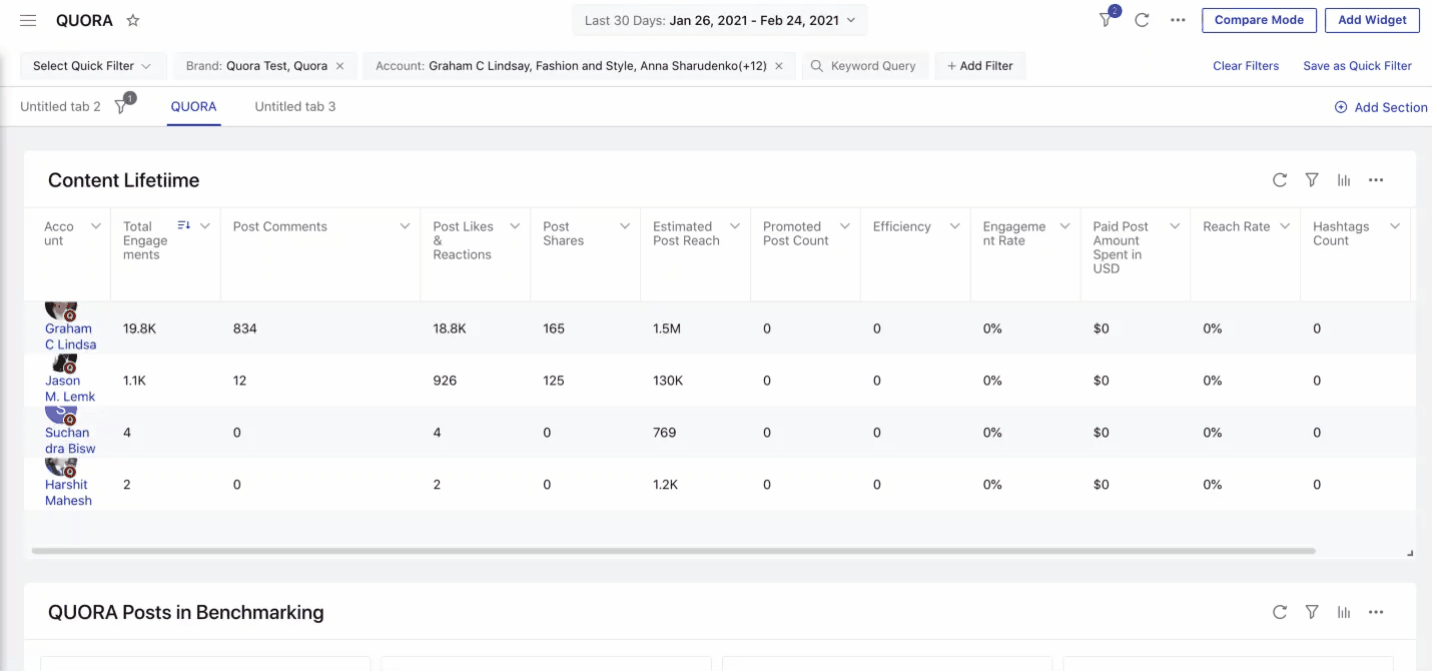The width and height of the screenshot is (1432, 671).
Task: Expand Account column menu chevron
Action: coord(96,227)
